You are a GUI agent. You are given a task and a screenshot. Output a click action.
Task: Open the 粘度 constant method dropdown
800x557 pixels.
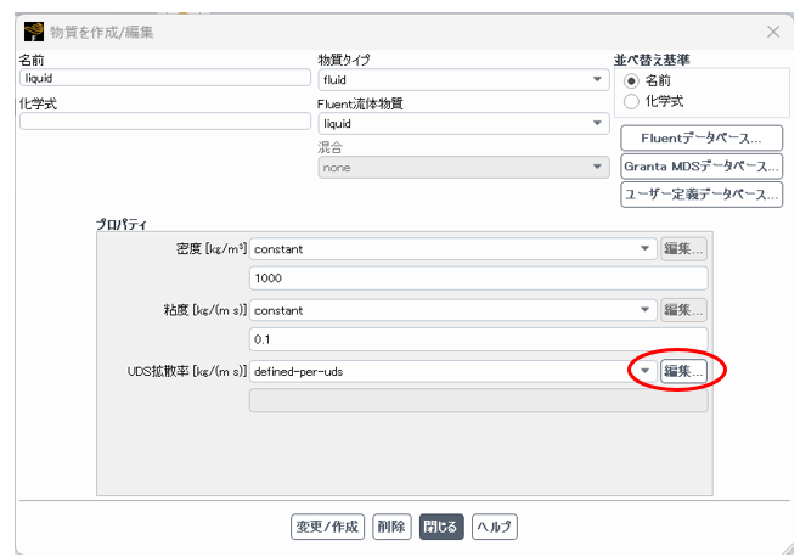(x=453, y=310)
